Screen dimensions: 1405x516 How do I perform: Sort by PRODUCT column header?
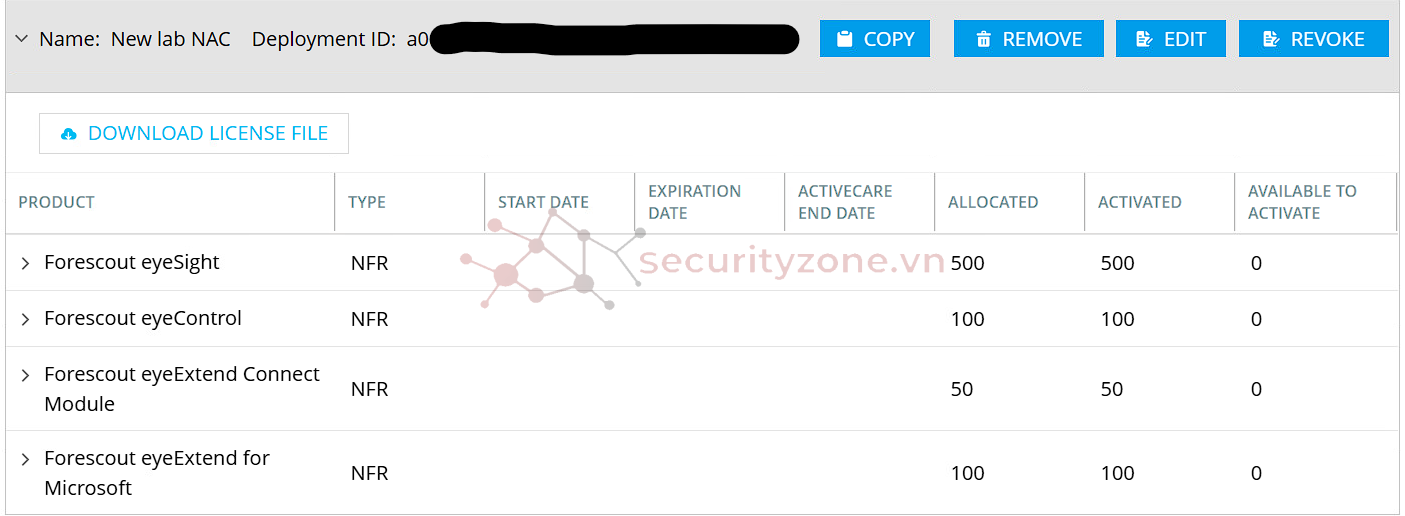click(x=57, y=202)
